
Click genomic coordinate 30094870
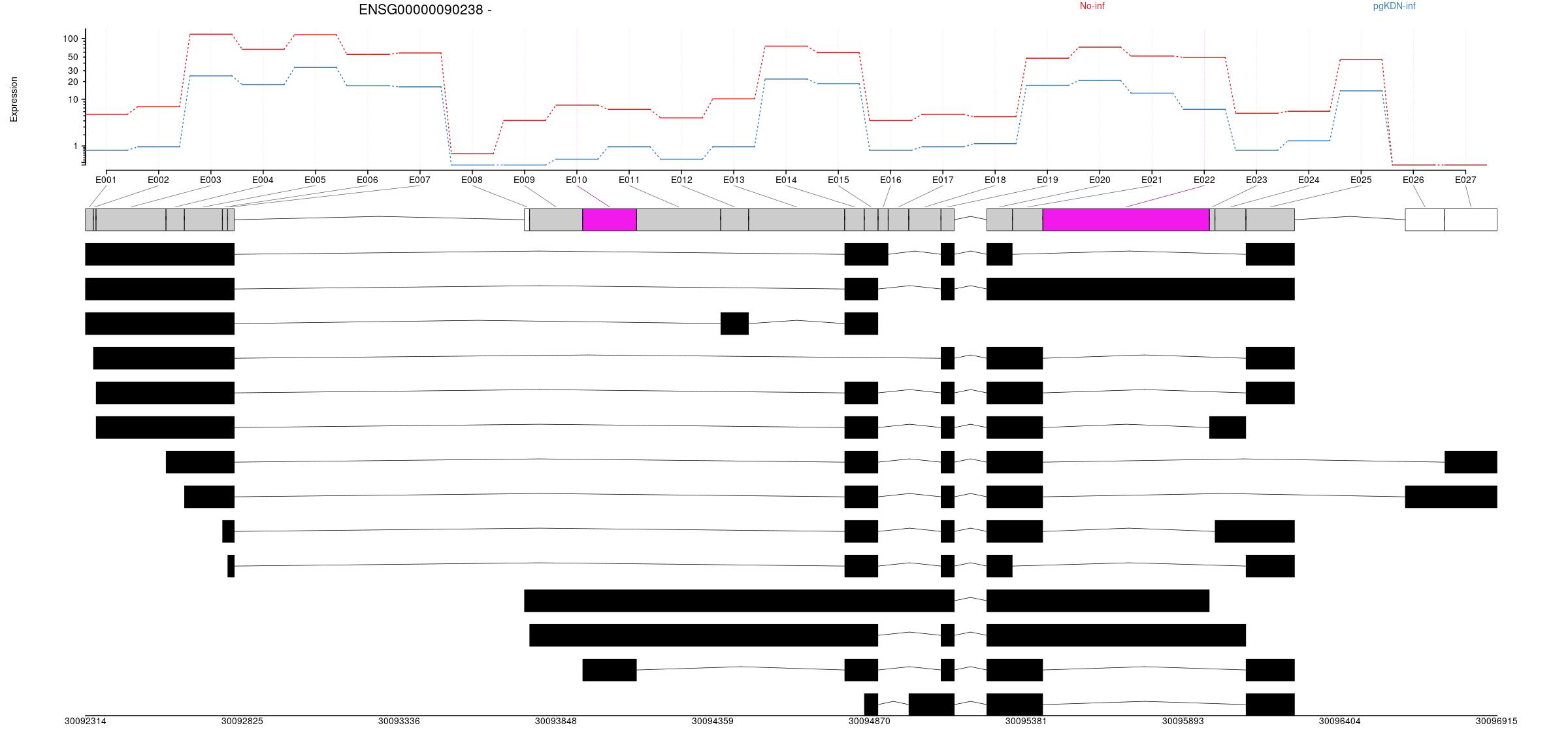tap(870, 722)
